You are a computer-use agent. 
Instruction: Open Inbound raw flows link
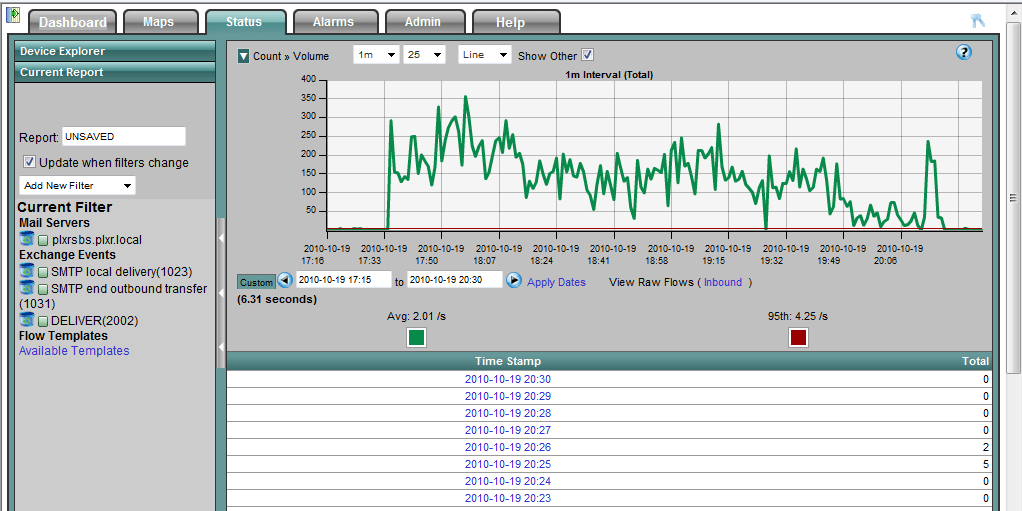click(x=723, y=282)
